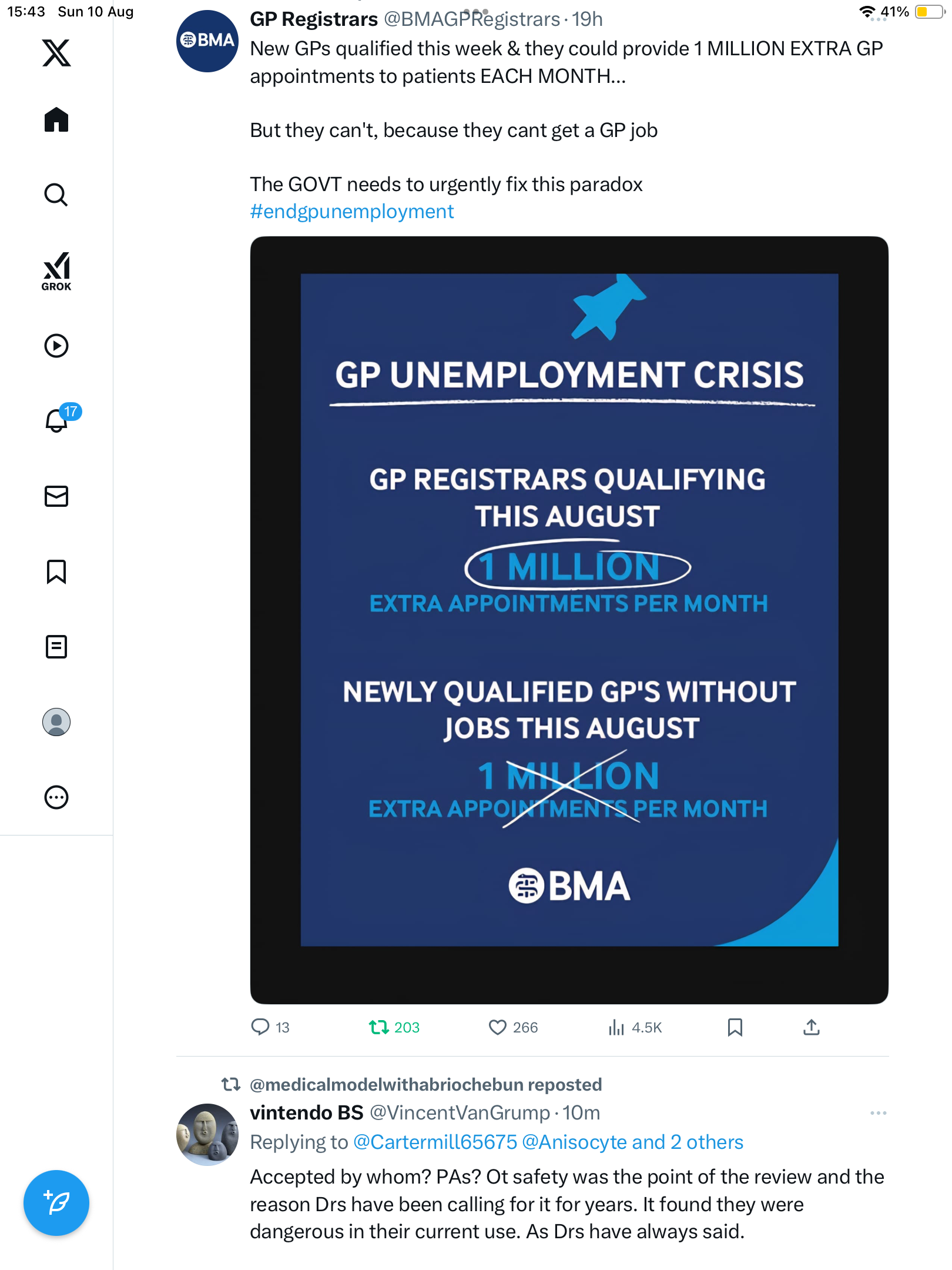Screen dimensions: 952x1270
Task: Share the GP Registrars post
Action: click(x=811, y=1027)
